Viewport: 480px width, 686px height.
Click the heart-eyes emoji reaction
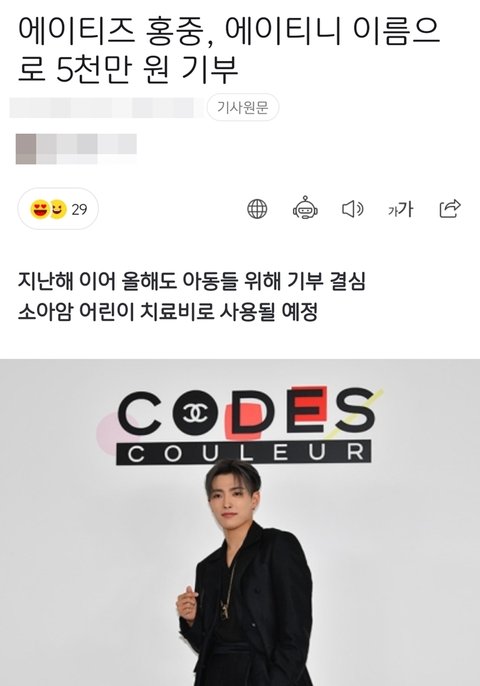pos(40,209)
